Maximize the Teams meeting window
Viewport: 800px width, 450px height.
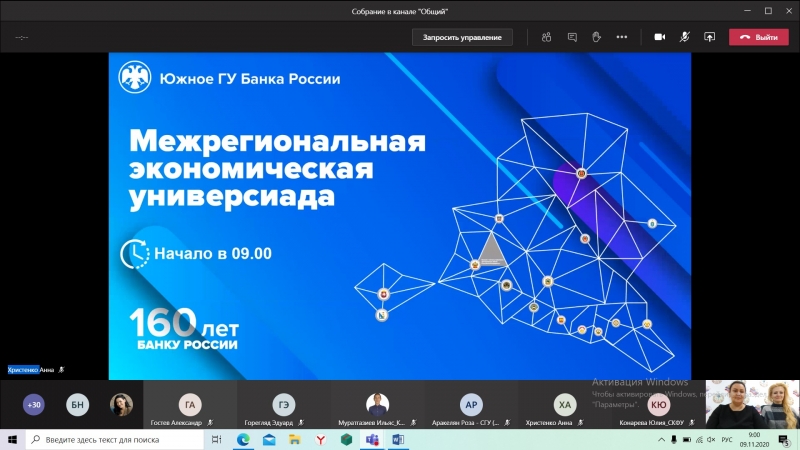pyautogui.click(x=768, y=11)
